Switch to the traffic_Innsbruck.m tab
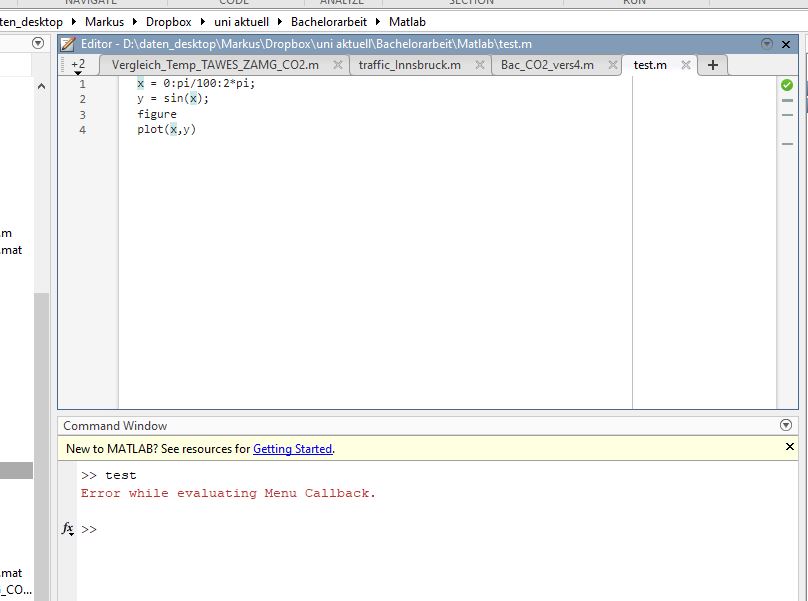The image size is (808, 601). [409, 65]
